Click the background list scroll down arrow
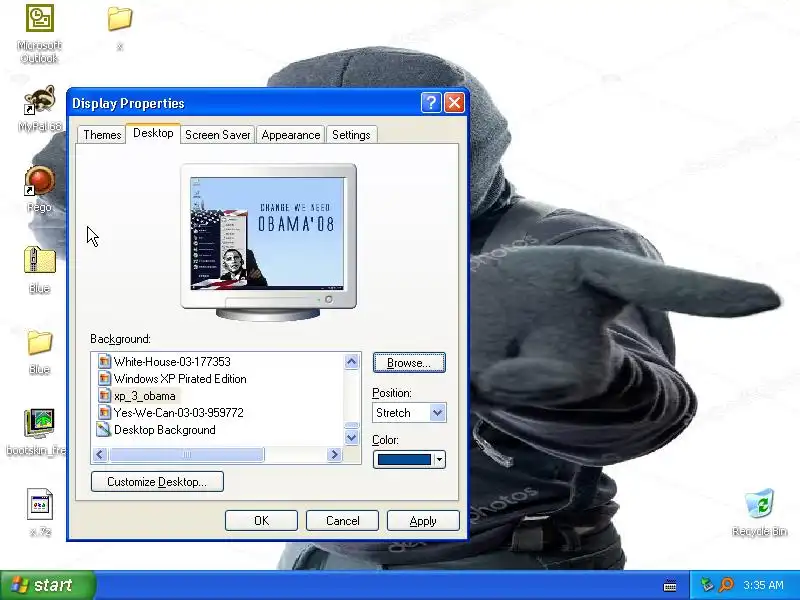 (x=351, y=437)
